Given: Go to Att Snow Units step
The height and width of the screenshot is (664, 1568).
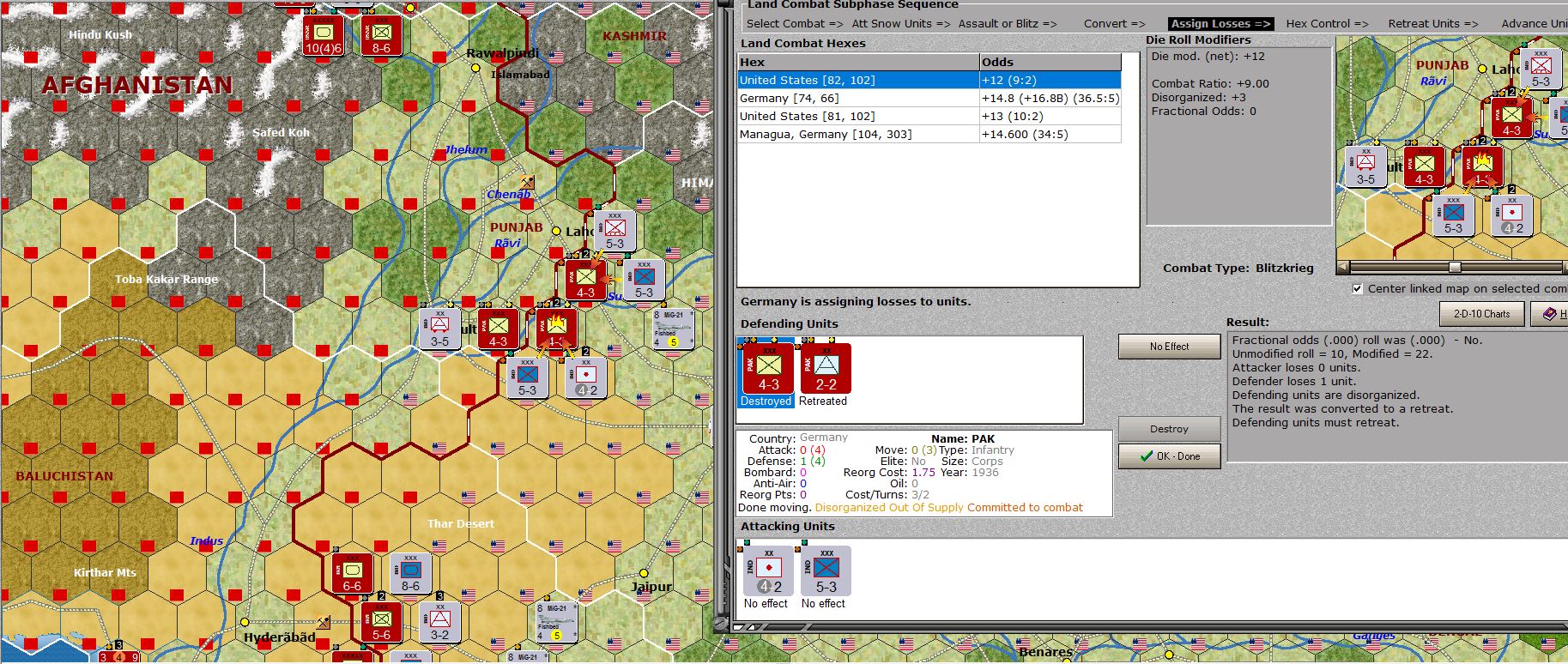Looking at the screenshot, I should coord(900,24).
